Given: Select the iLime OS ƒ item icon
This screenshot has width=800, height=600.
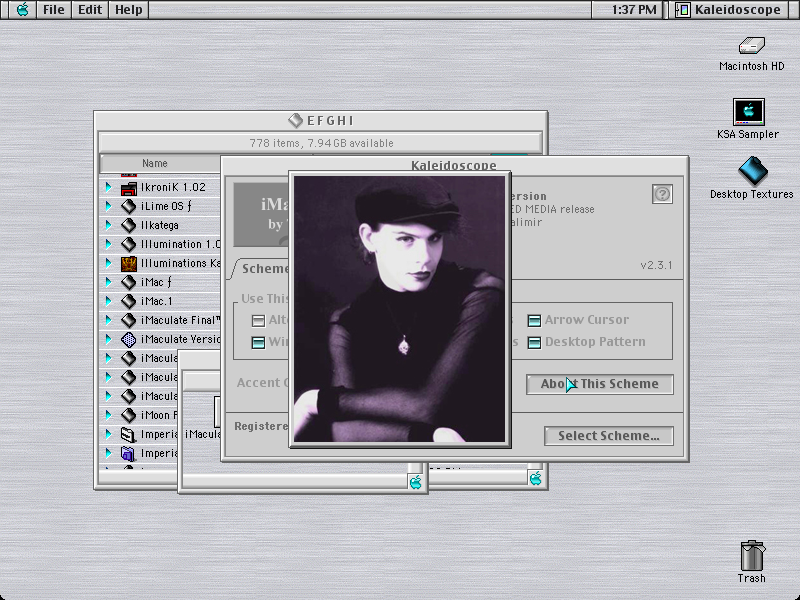Looking at the screenshot, I should tap(129, 206).
